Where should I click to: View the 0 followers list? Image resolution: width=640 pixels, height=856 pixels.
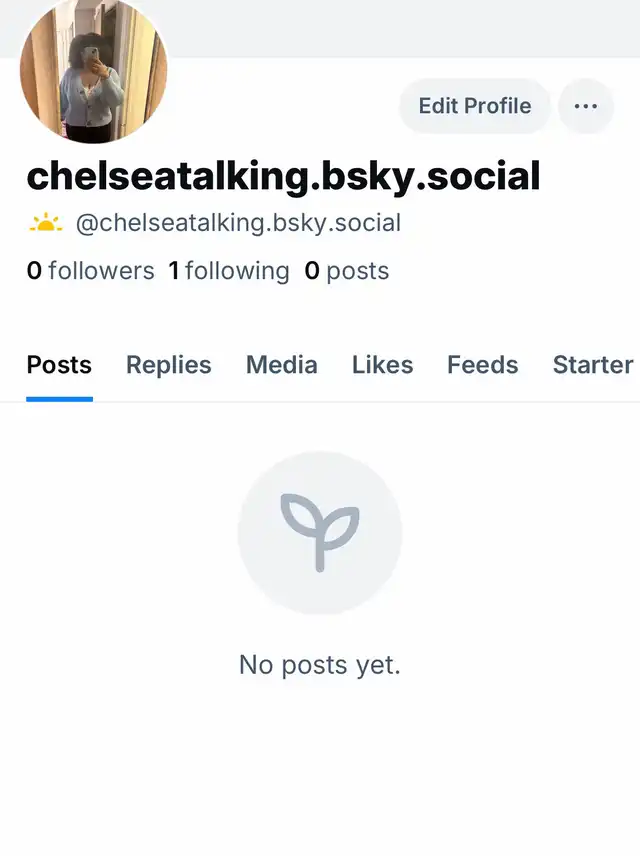pyautogui.click(x=91, y=271)
